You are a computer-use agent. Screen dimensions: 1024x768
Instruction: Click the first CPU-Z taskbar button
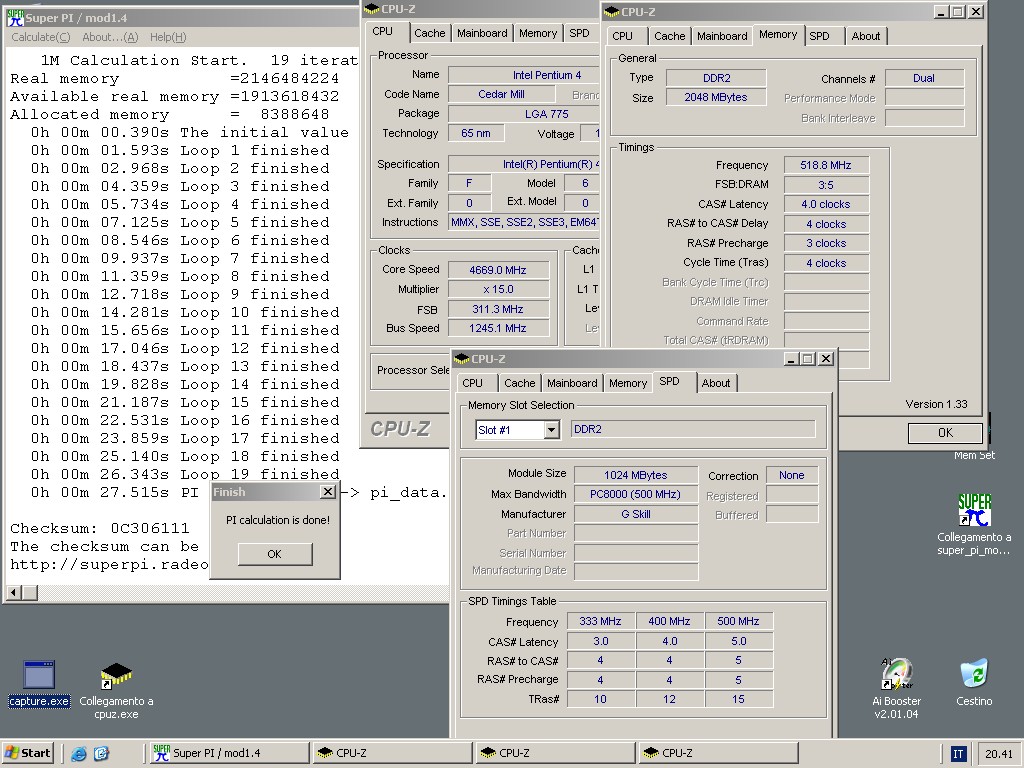392,753
